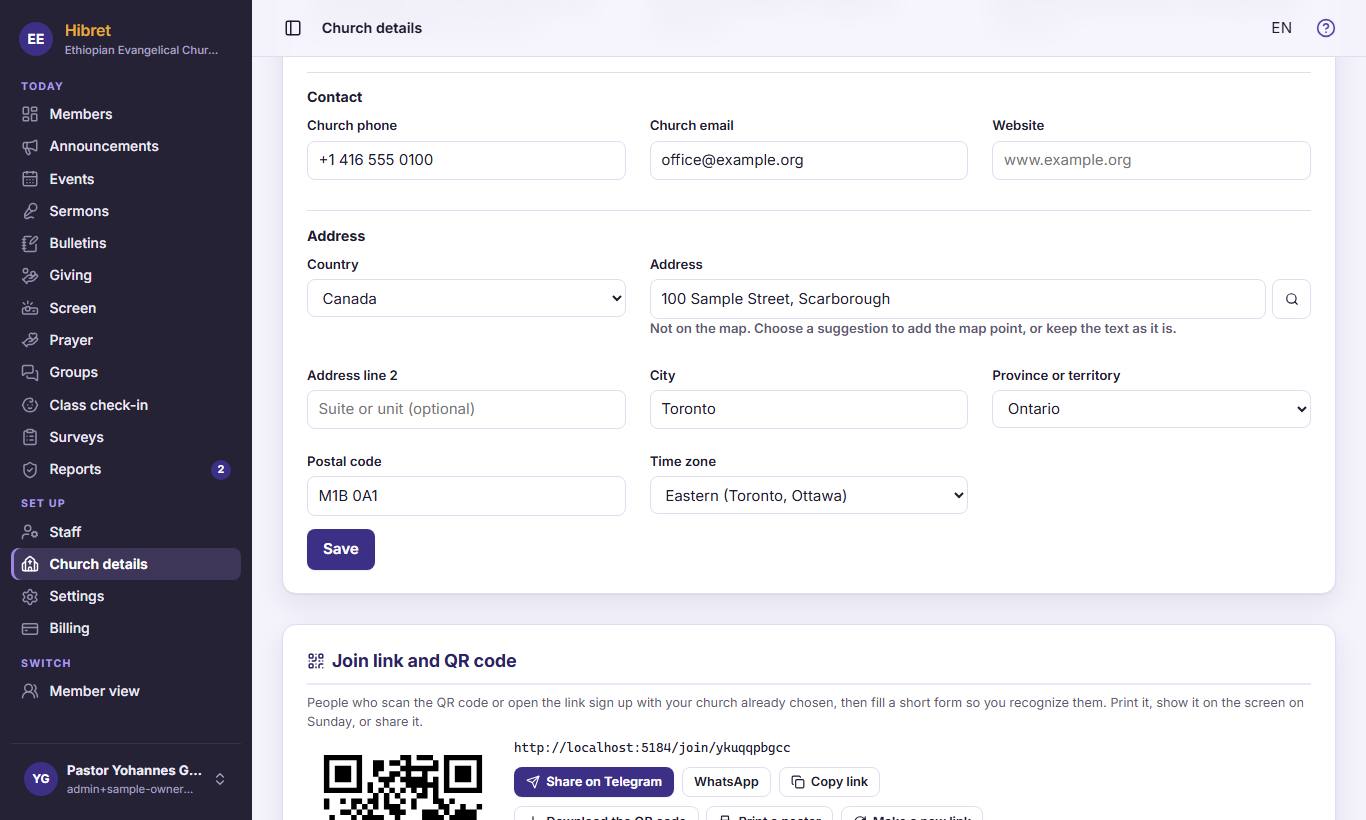Image resolution: width=1366 pixels, height=820 pixels.
Task: Save the church details
Action: click(x=341, y=549)
